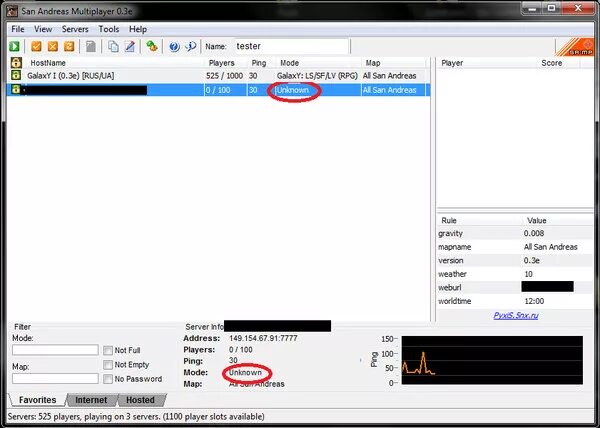Screen dimensions: 600x428
Task: Click the grey disk toolbar icon
Action: coord(91,46)
